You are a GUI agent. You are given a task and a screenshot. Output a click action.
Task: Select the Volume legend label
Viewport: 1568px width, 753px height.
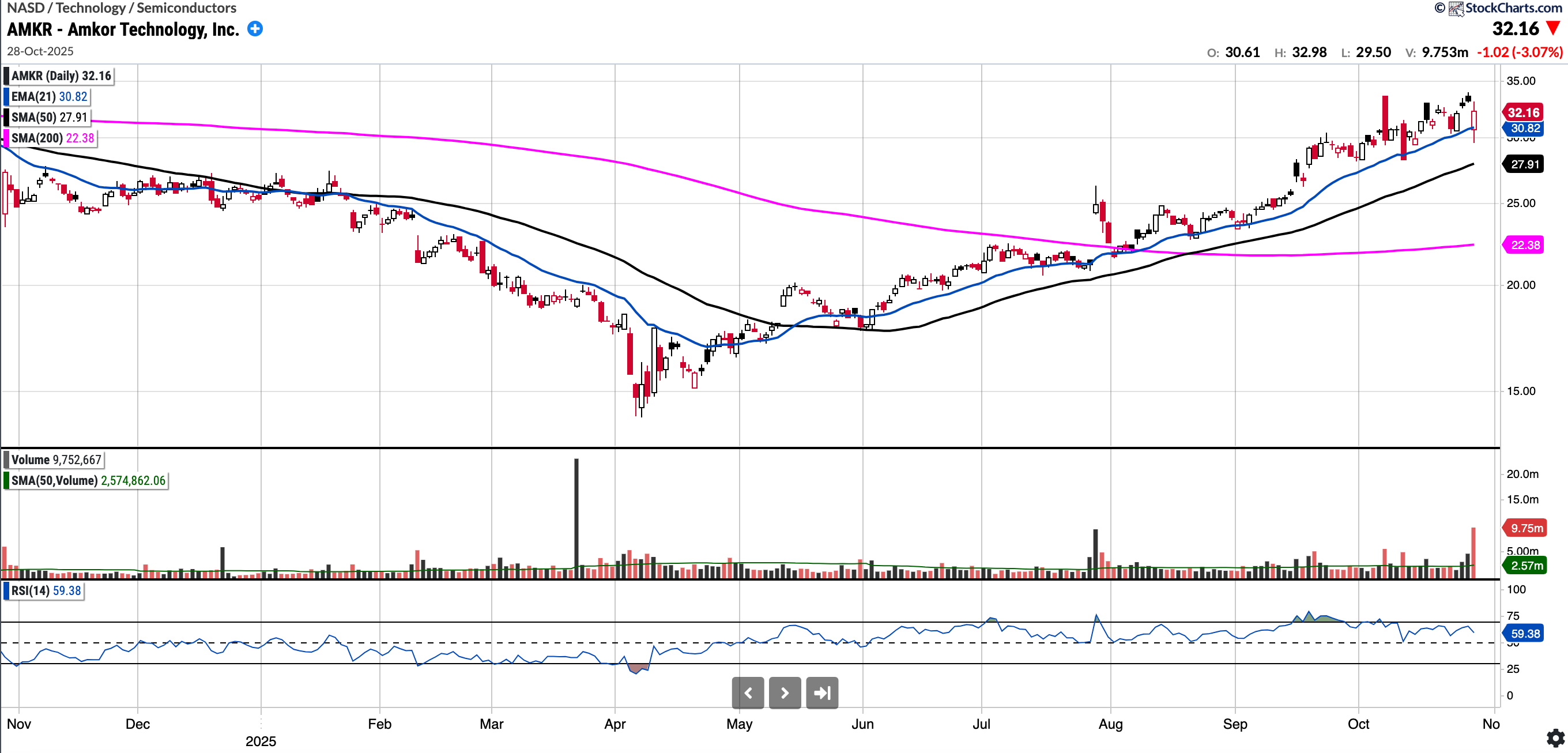click(56, 460)
